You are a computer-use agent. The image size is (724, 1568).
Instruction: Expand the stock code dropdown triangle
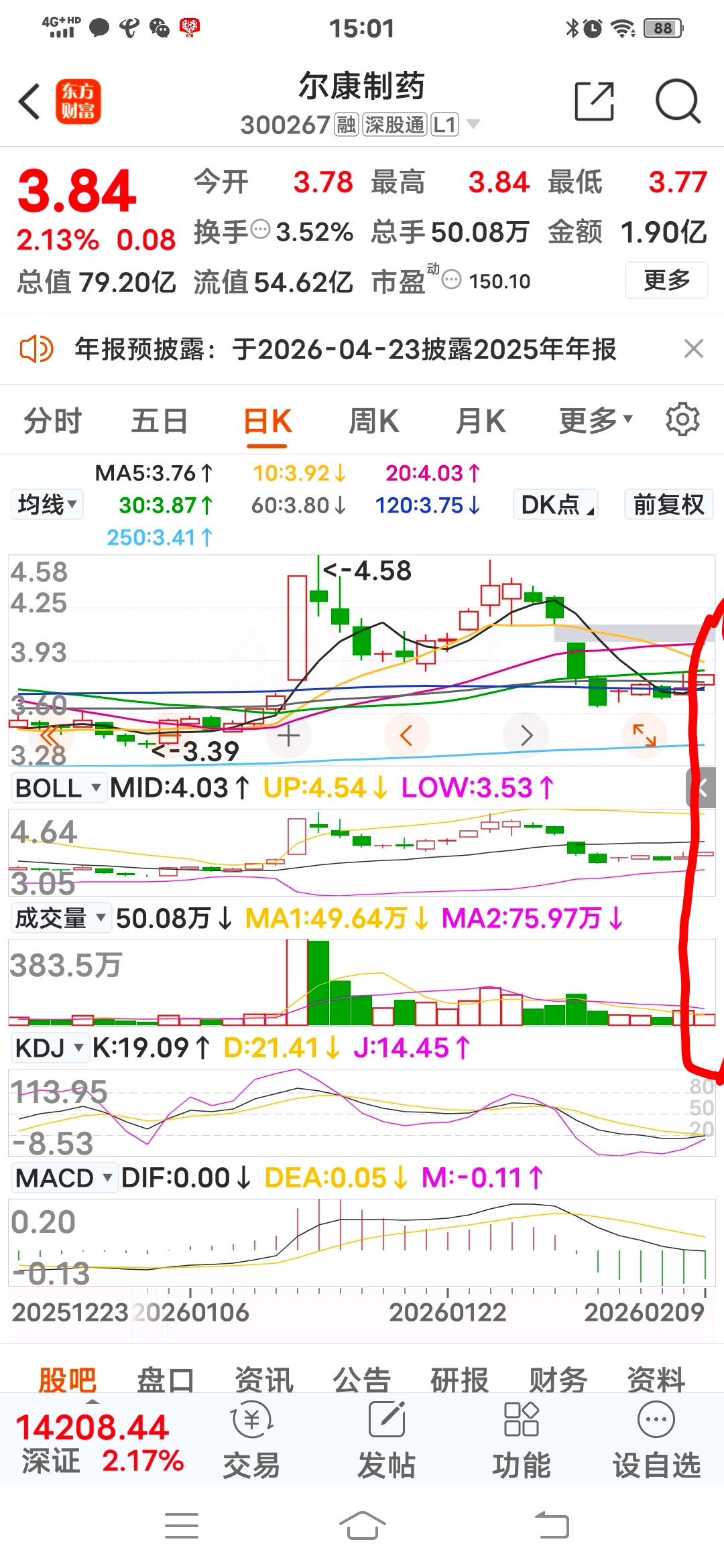(473, 124)
